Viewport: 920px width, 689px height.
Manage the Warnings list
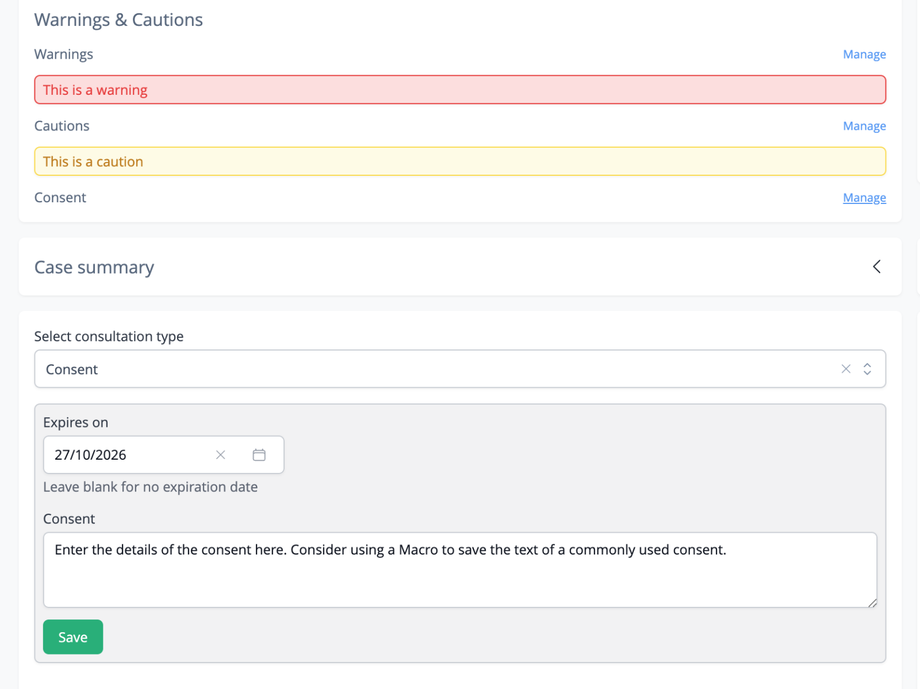coord(864,54)
